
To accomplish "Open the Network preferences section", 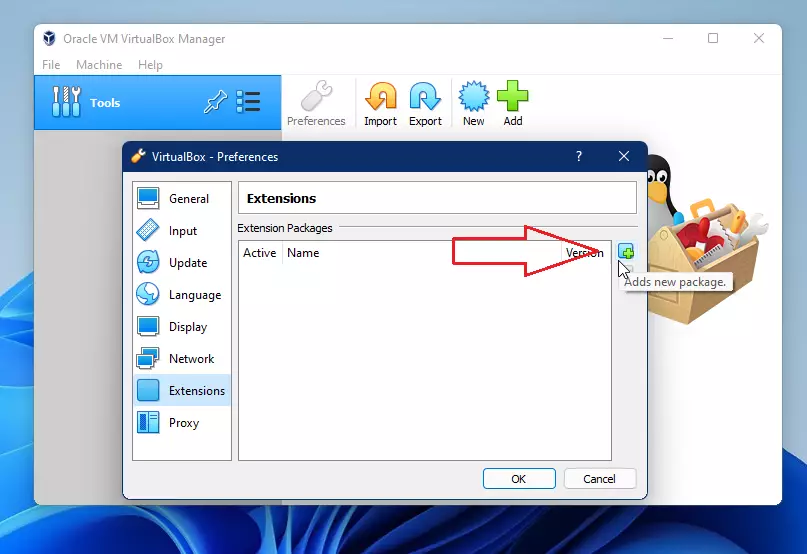I will (x=182, y=358).
